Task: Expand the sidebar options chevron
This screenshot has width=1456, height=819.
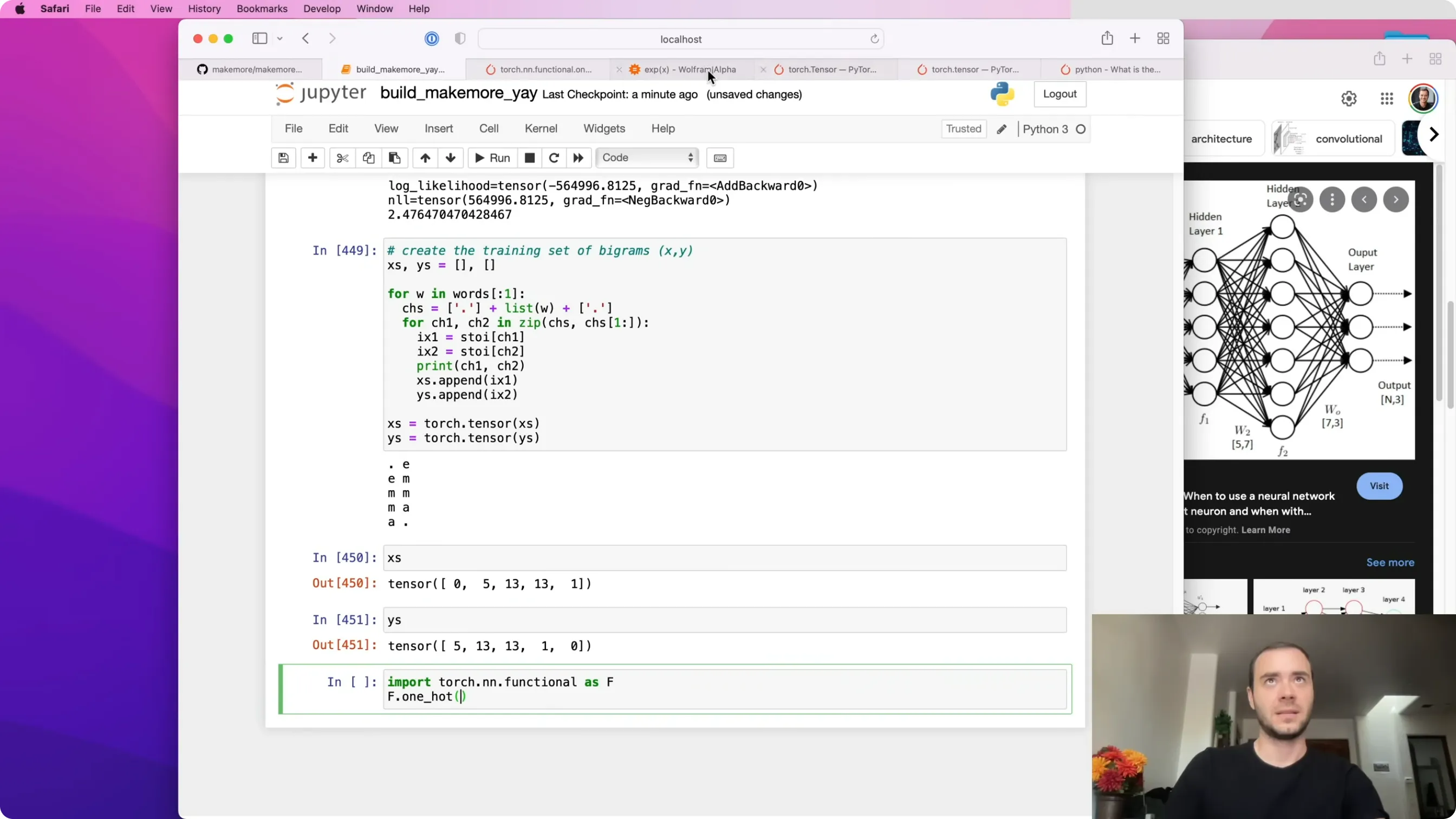Action: (x=280, y=38)
